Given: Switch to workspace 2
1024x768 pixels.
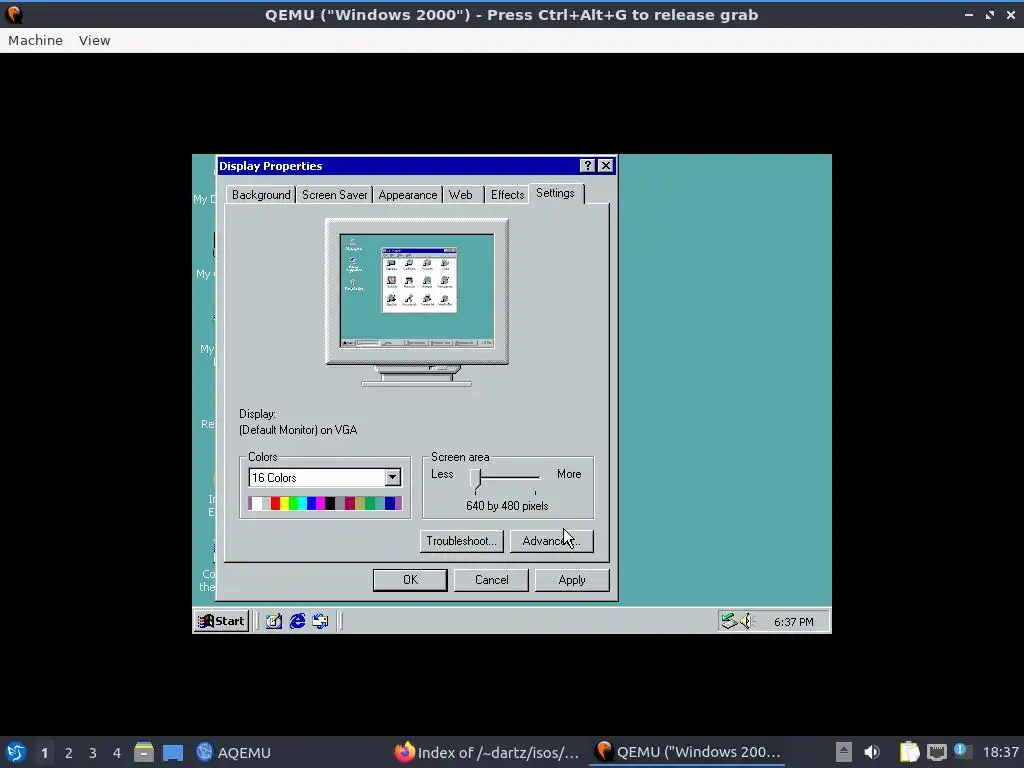Looking at the screenshot, I should click(x=69, y=753).
